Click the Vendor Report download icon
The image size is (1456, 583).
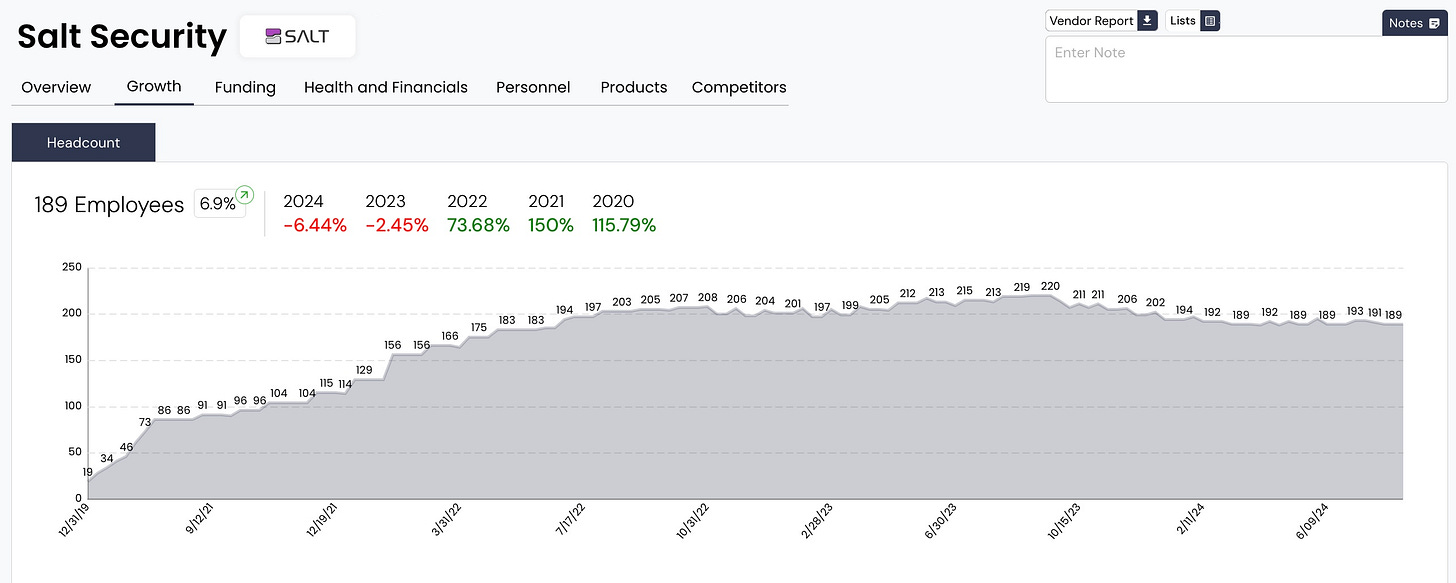point(1147,21)
